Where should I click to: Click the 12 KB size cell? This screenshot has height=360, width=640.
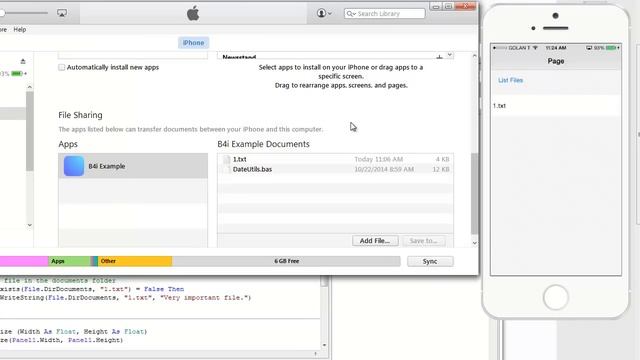[x=441, y=169]
